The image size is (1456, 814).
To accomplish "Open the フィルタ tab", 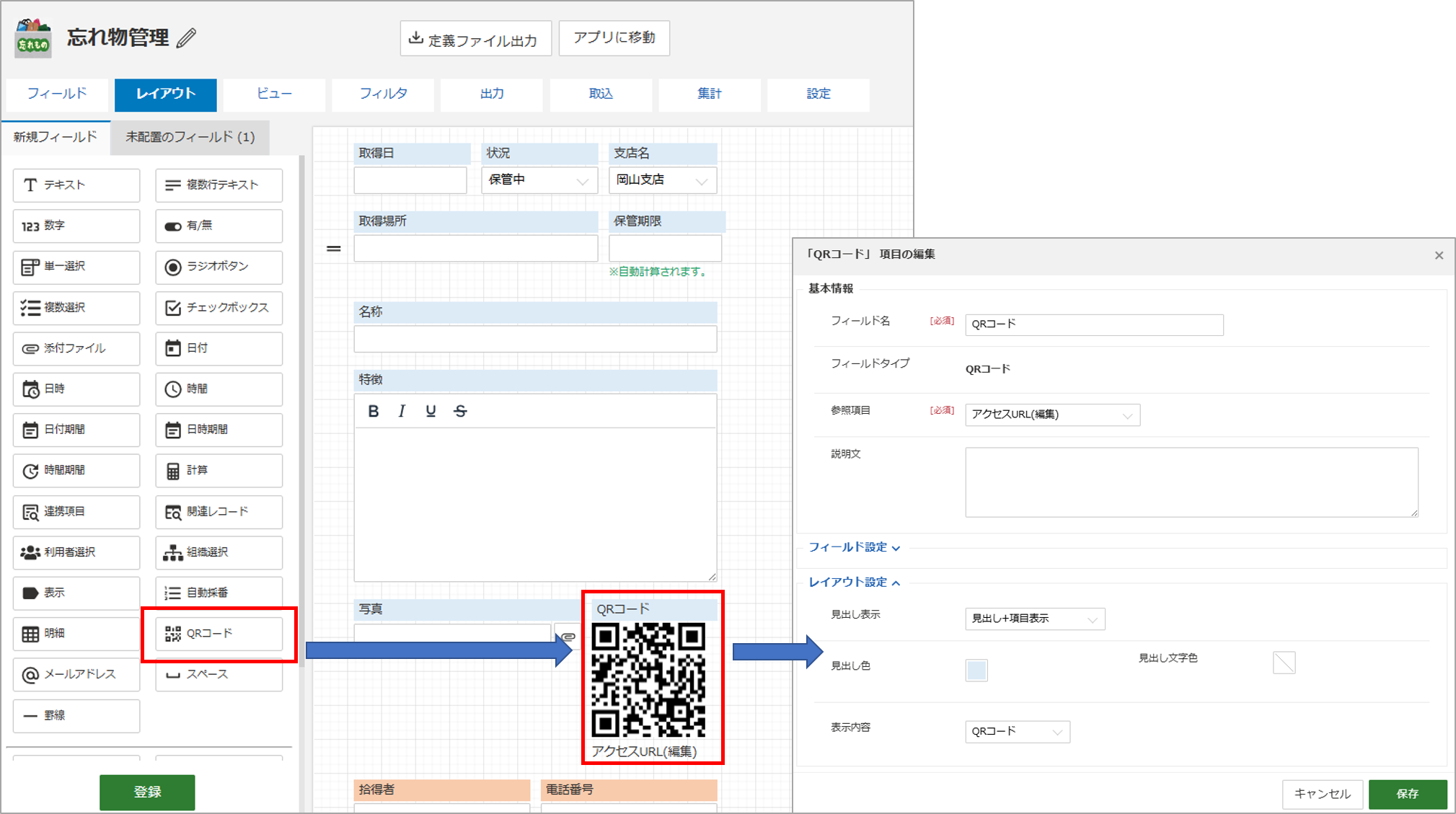I will [384, 94].
